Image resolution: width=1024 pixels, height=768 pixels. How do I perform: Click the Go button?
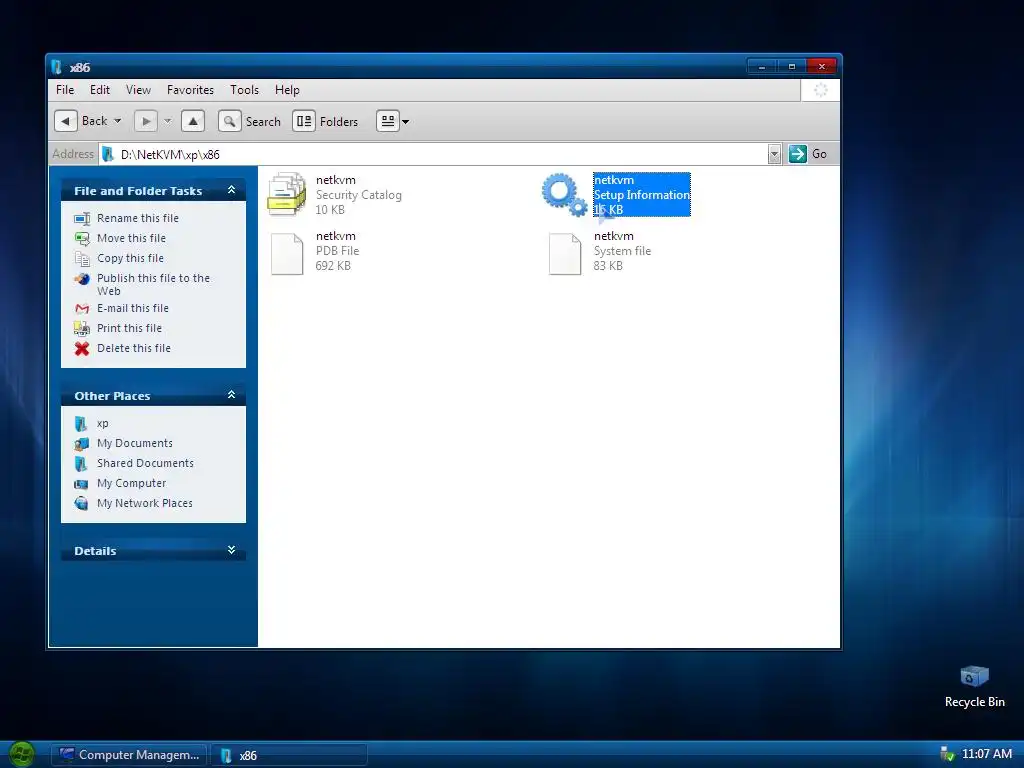(808, 153)
